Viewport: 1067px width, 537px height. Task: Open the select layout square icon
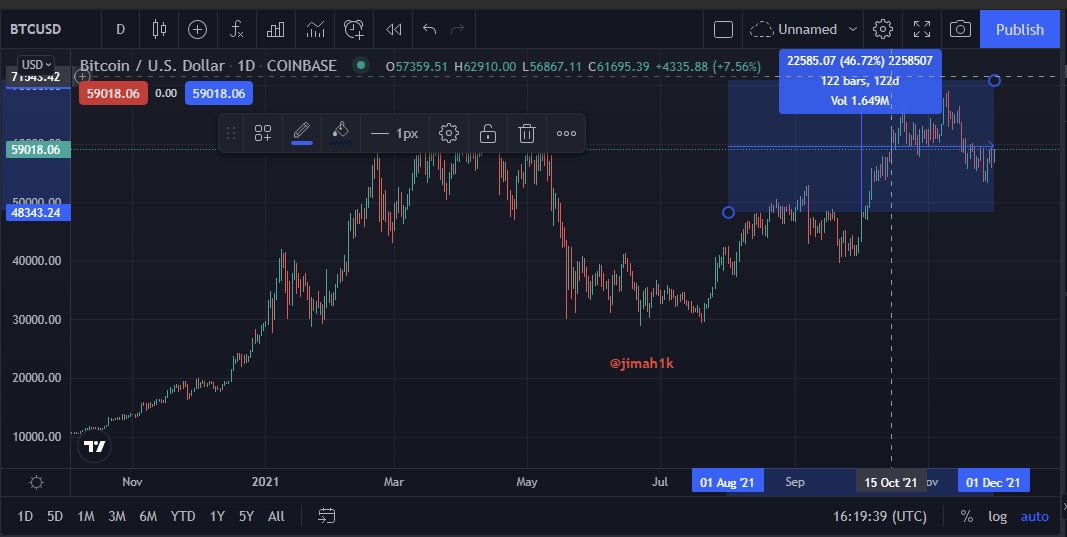723,29
